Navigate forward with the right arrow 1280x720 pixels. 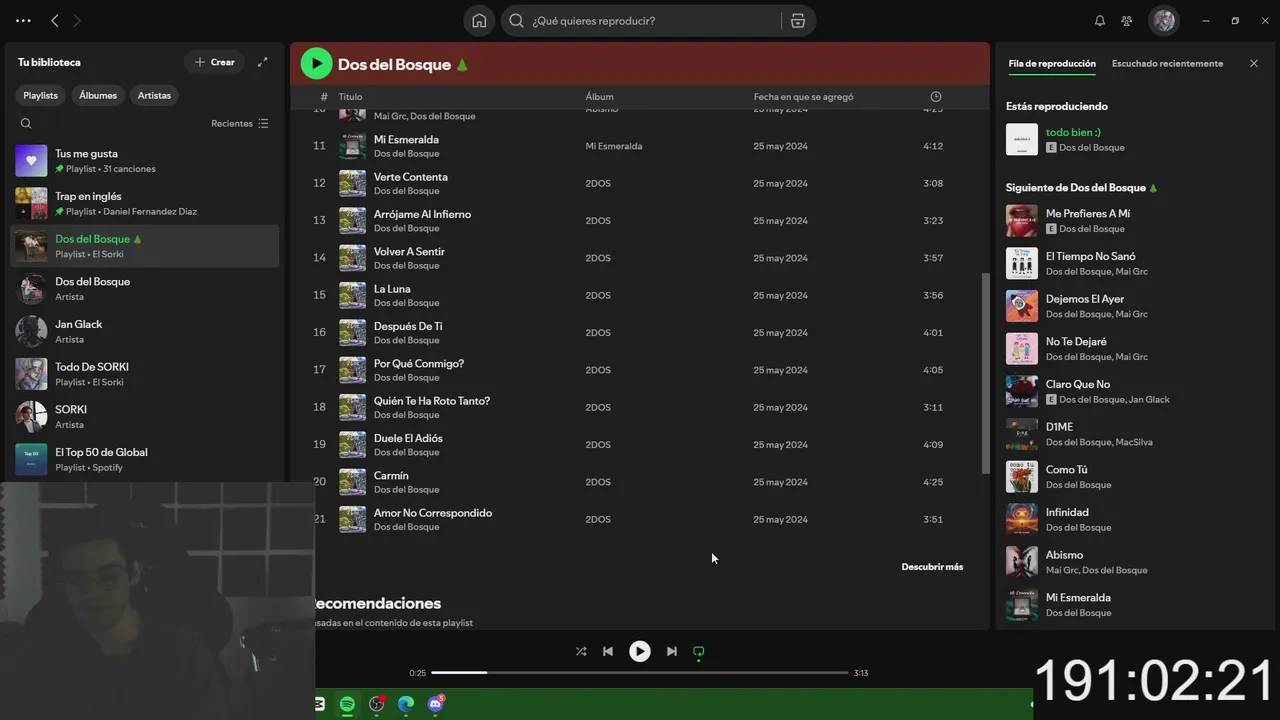77,20
